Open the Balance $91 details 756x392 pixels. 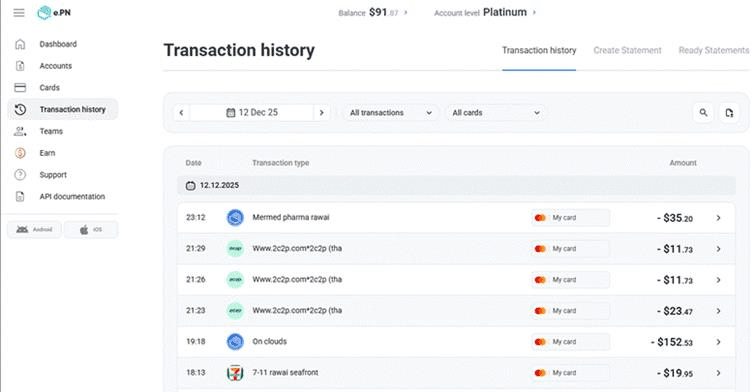(373, 13)
